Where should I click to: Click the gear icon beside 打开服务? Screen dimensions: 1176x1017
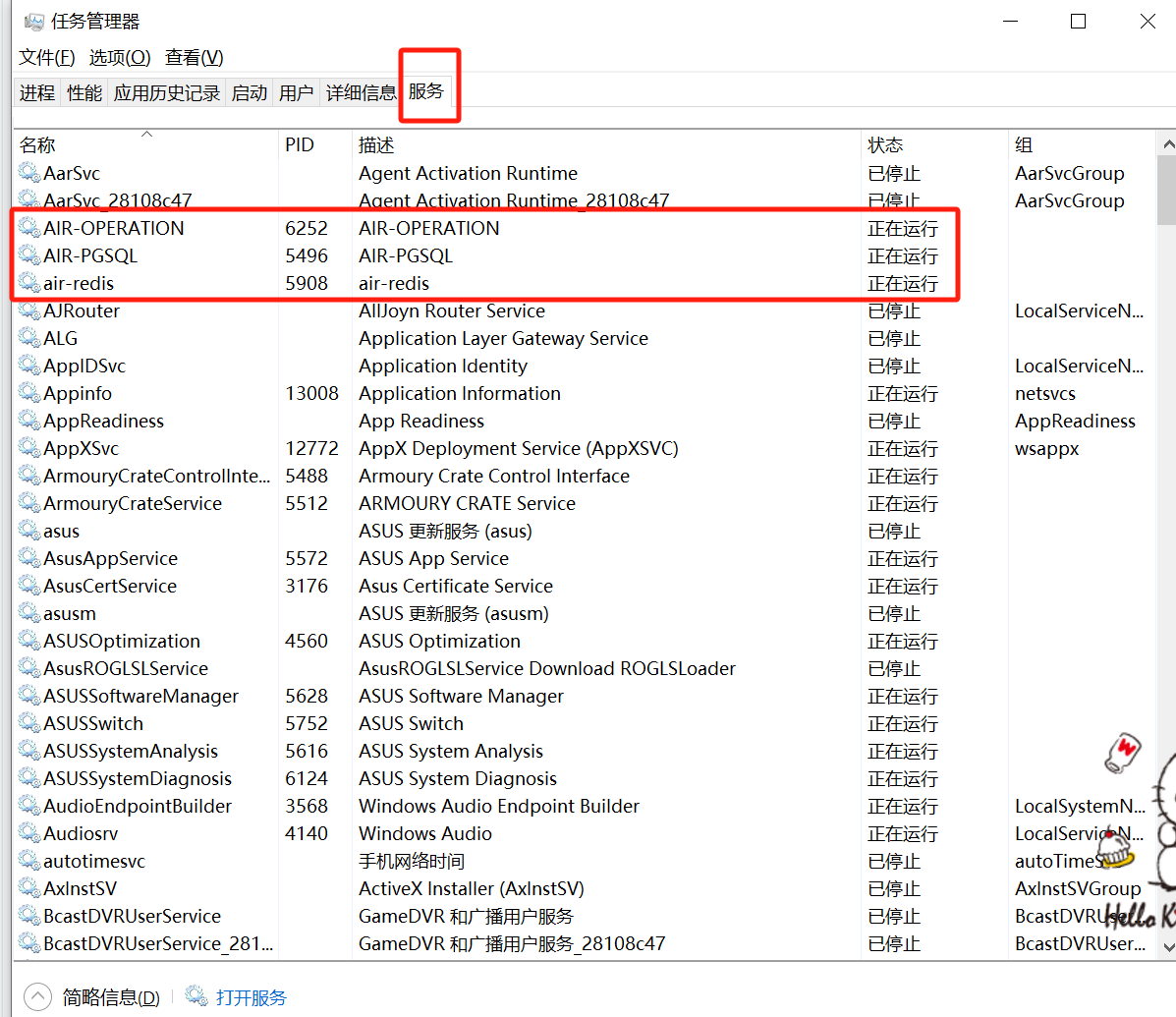196,996
